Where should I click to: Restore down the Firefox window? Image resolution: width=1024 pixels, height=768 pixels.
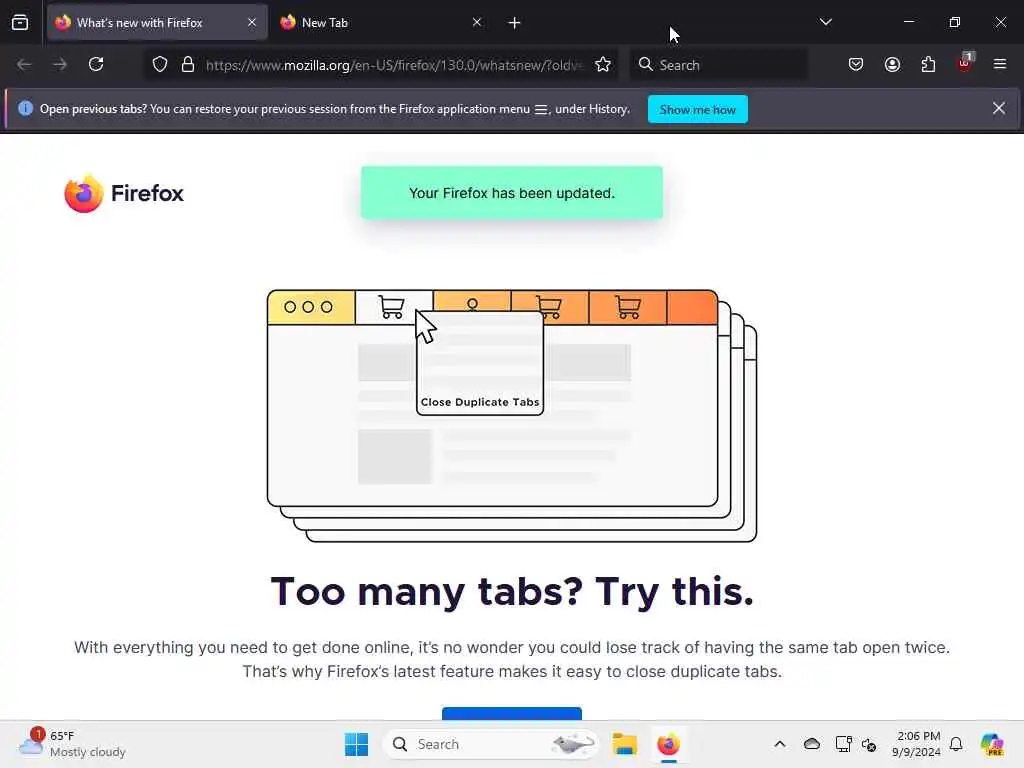click(954, 22)
